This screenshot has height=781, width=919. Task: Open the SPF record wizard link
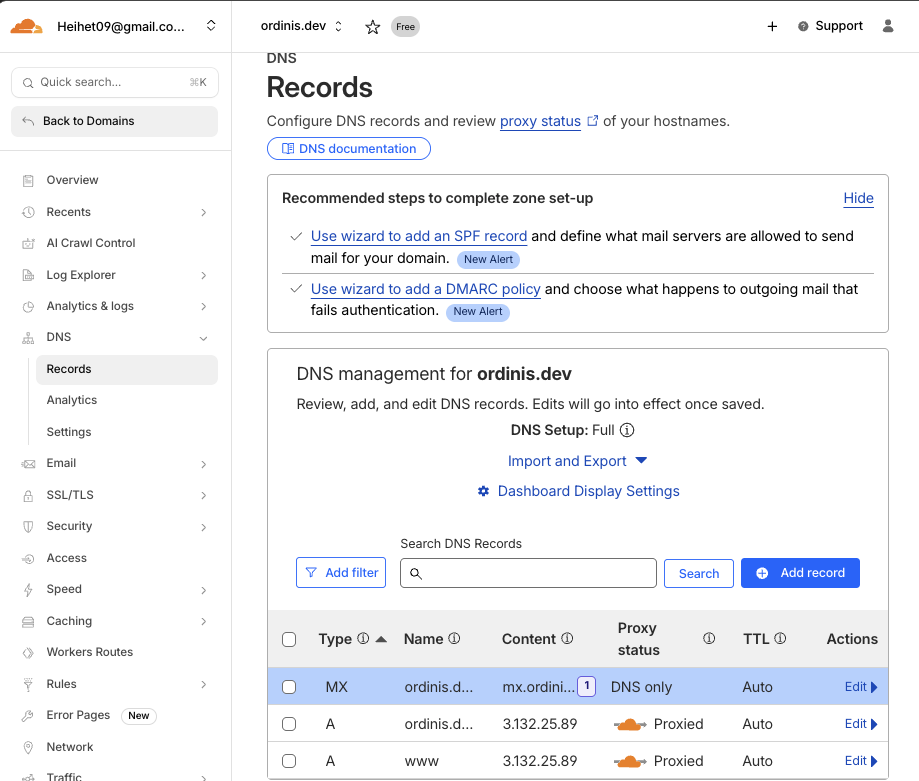(418, 236)
